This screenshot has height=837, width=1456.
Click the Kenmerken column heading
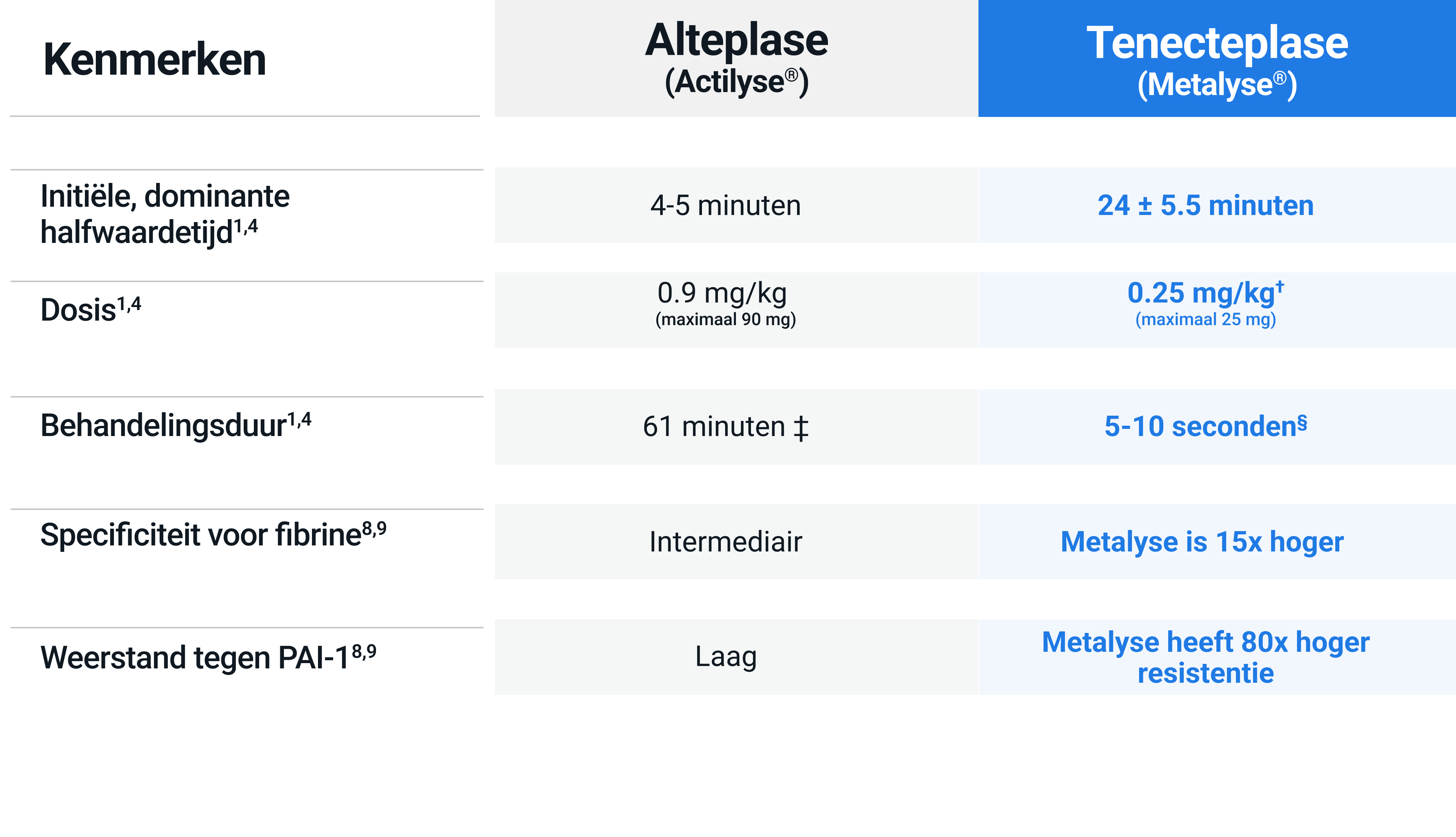pos(155,60)
